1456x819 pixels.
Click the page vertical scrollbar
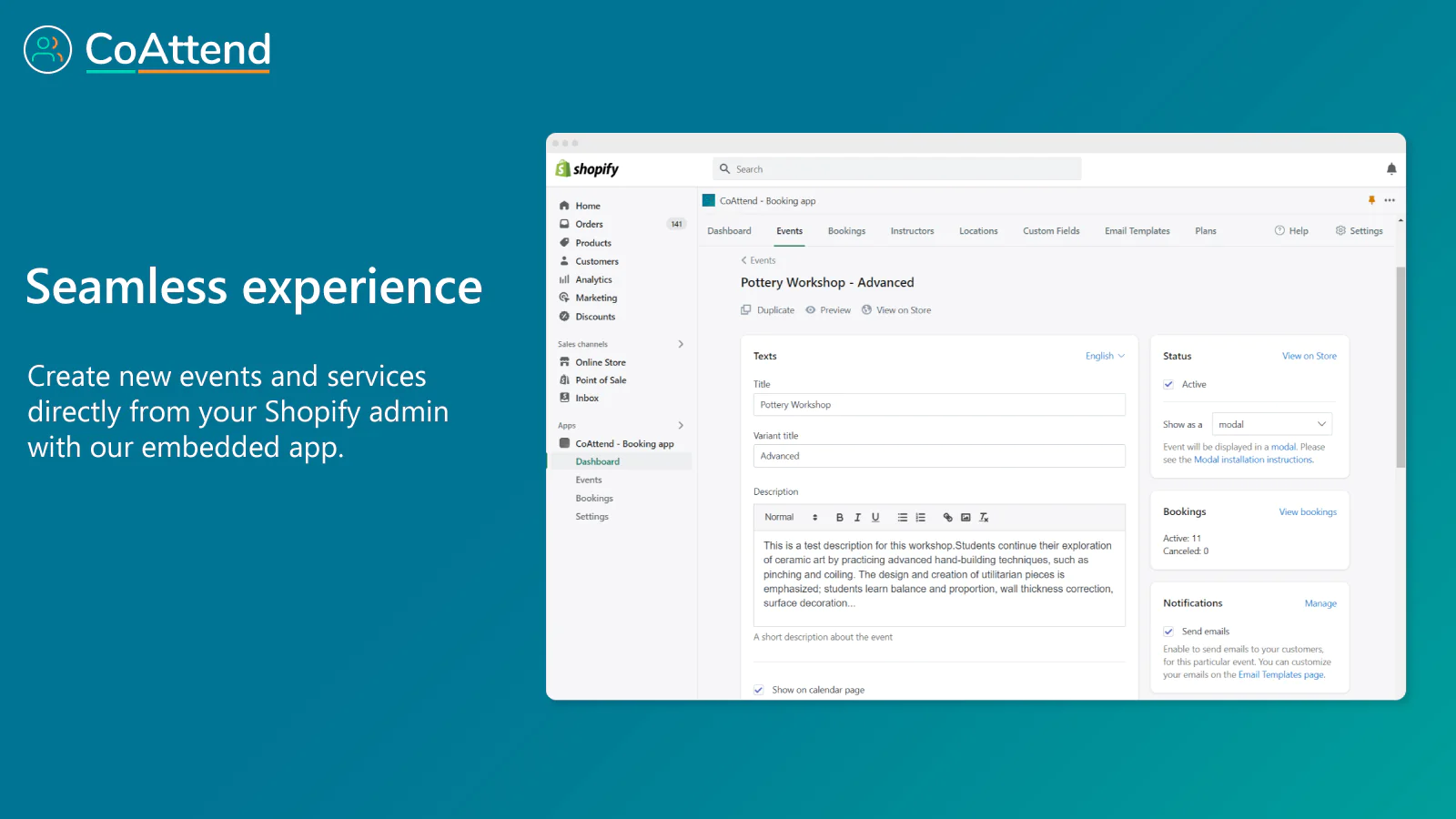[1400, 367]
